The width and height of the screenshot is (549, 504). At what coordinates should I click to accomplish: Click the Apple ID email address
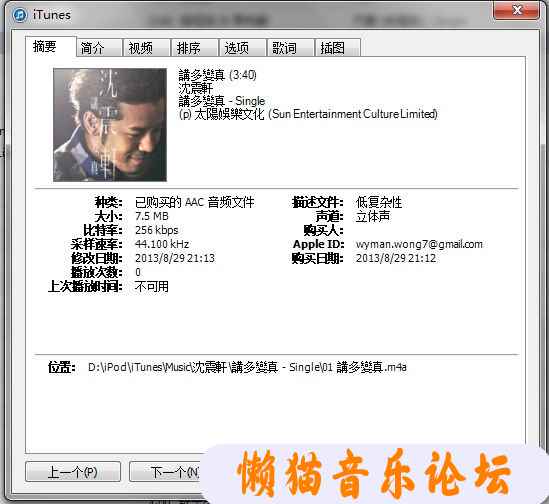pyautogui.click(x=419, y=244)
